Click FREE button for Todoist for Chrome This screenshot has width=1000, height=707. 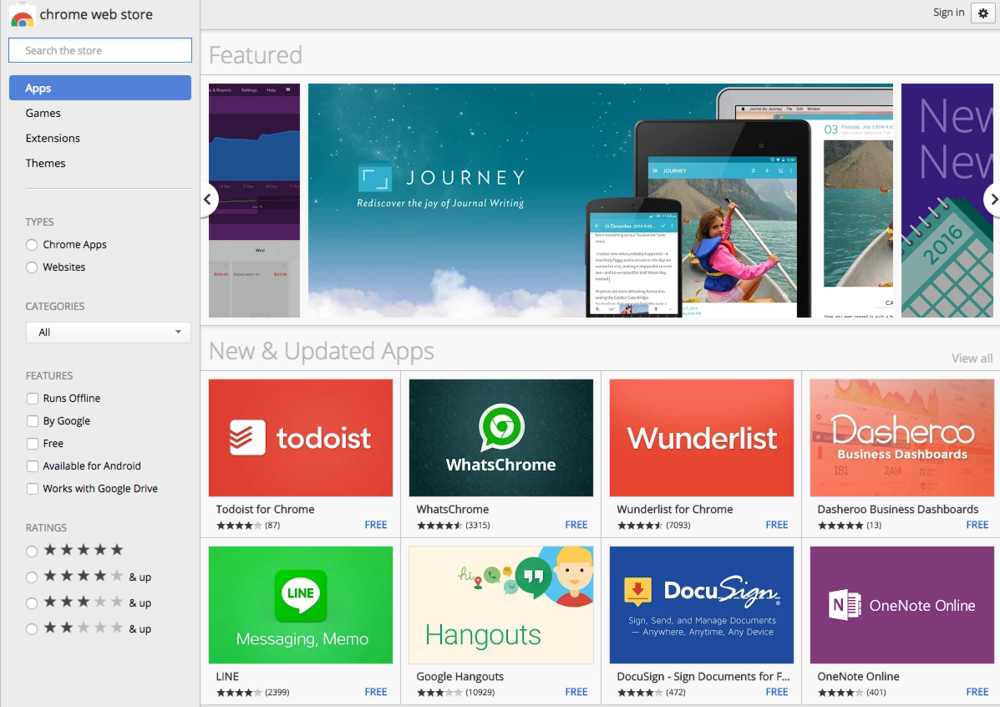376,525
